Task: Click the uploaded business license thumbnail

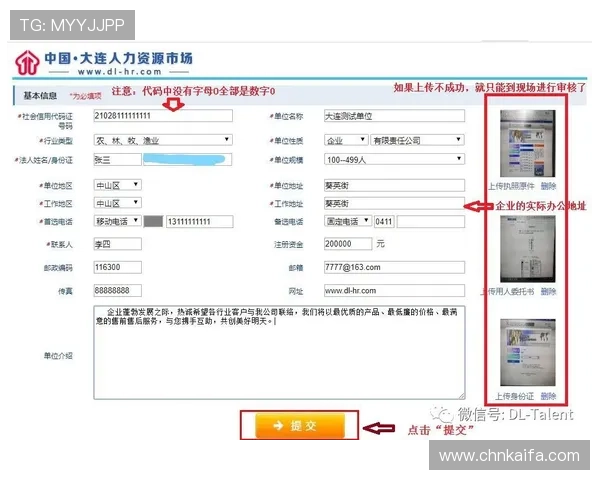Action: 527,144
